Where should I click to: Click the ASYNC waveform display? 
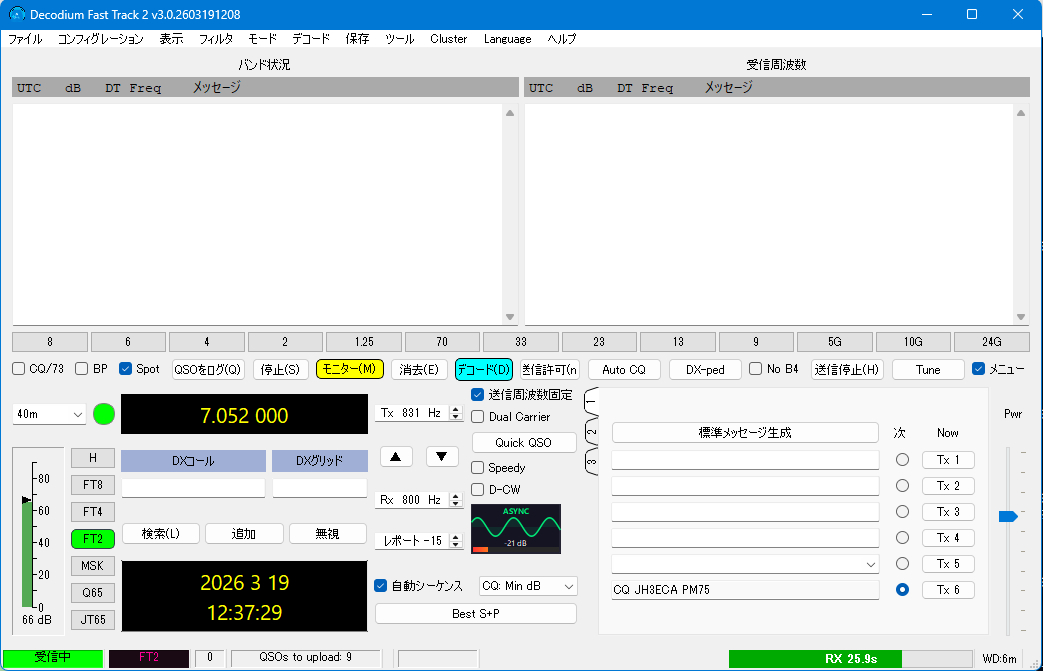point(515,528)
